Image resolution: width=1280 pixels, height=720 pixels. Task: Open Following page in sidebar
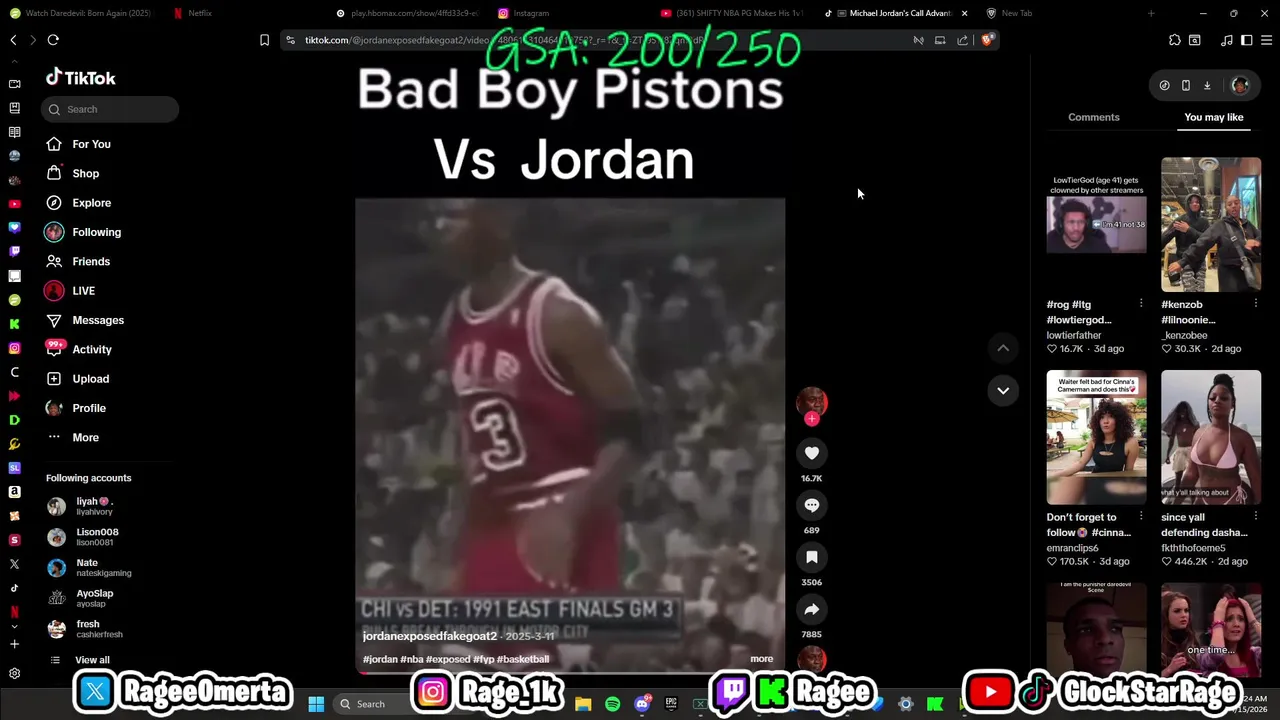point(96,232)
